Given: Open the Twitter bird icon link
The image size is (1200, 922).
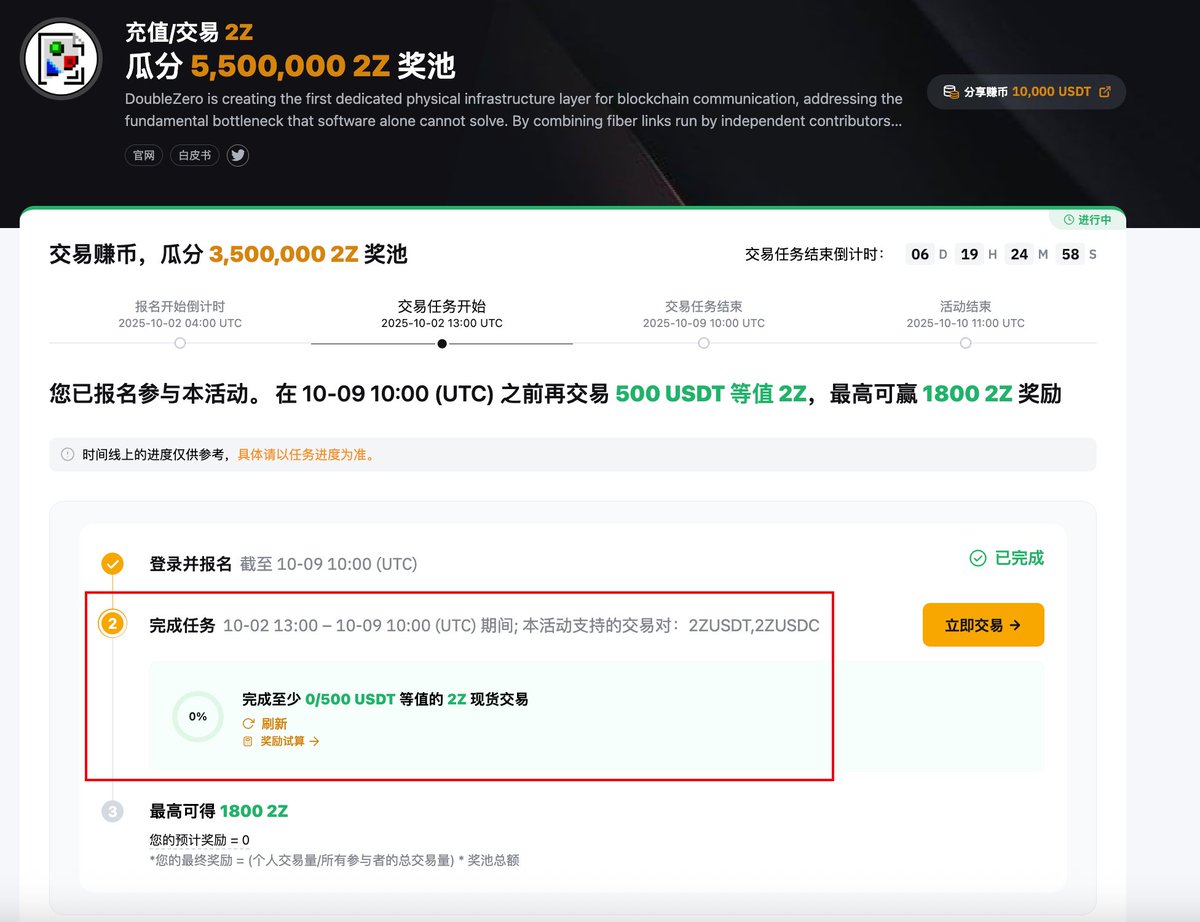Looking at the screenshot, I should tap(237, 156).
